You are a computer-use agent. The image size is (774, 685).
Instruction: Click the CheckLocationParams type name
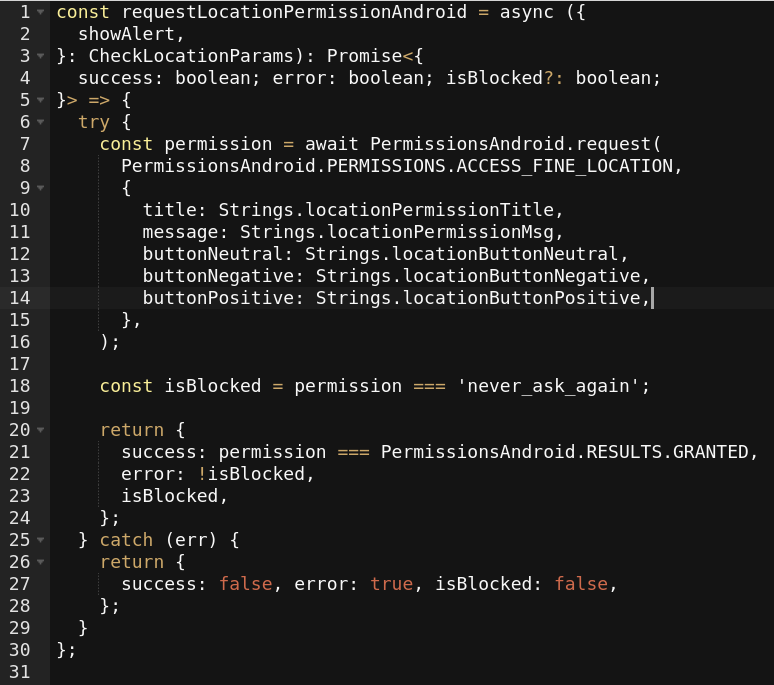(191, 56)
